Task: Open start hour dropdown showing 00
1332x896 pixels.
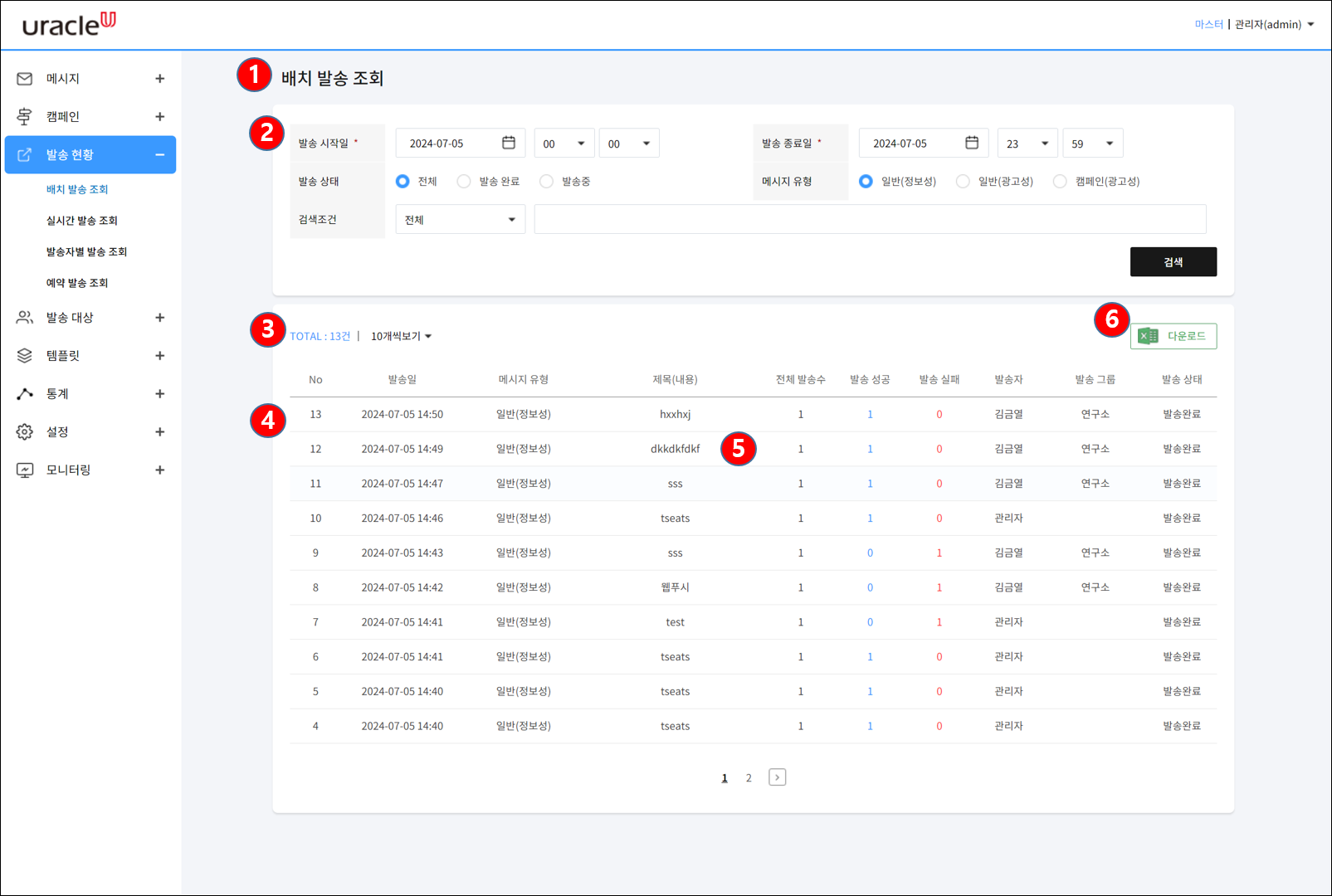Action: (x=564, y=144)
